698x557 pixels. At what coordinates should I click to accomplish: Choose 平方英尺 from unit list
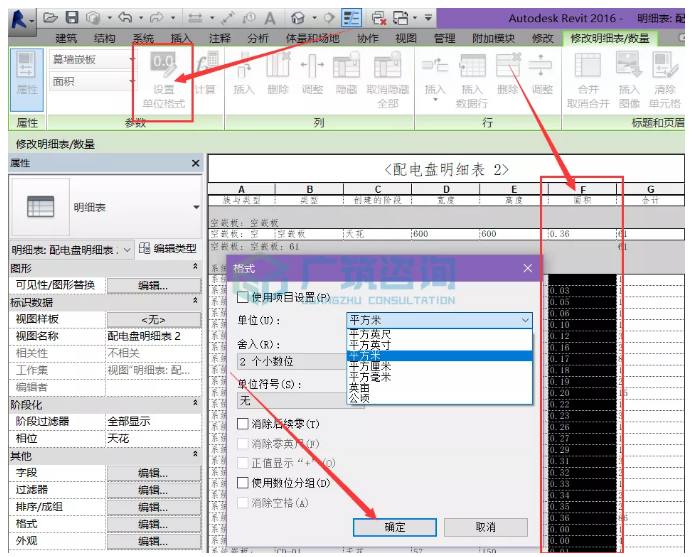click(439, 334)
